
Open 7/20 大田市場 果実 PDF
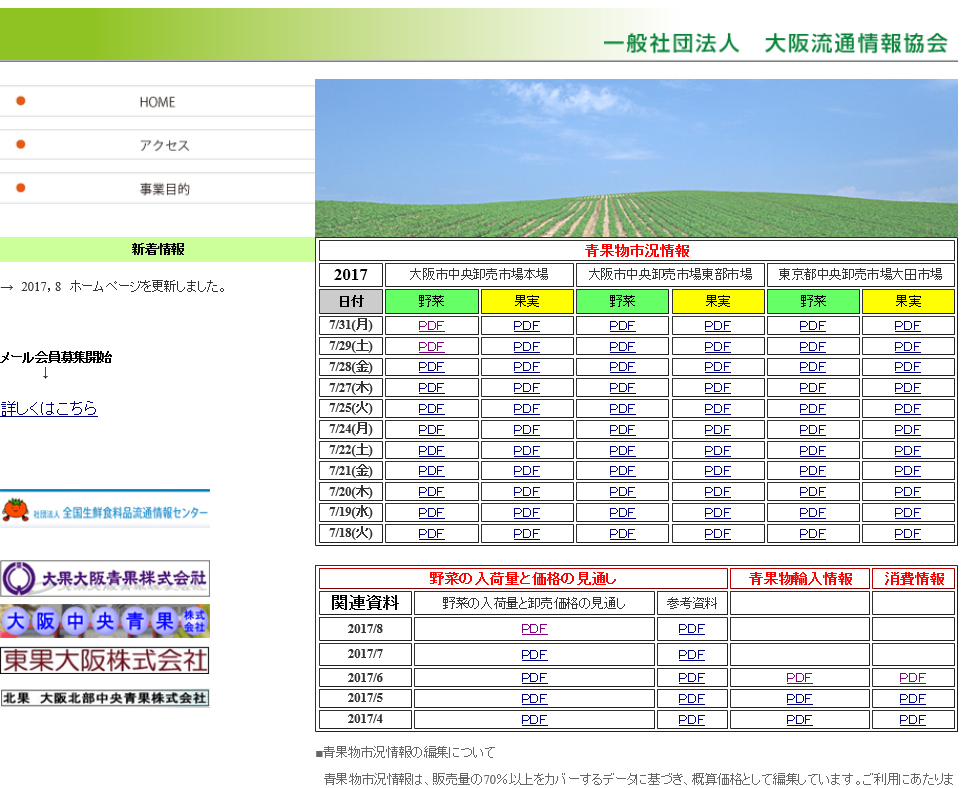(x=908, y=491)
